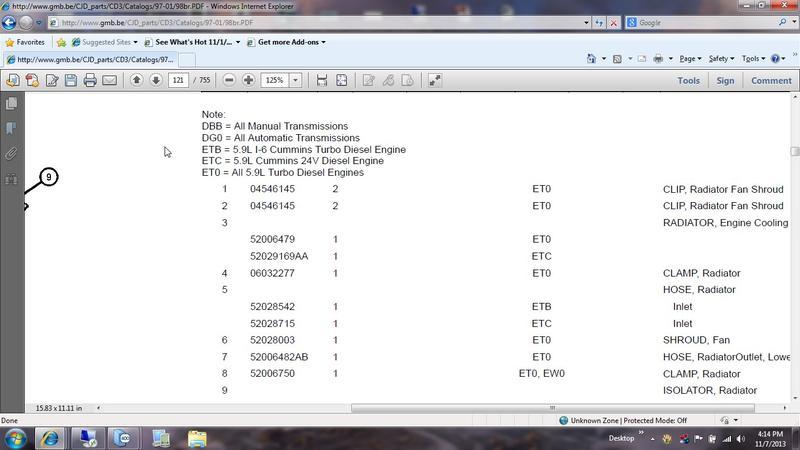Click the address bar URL field
This screenshot has height=450, width=800.
tap(319, 22)
